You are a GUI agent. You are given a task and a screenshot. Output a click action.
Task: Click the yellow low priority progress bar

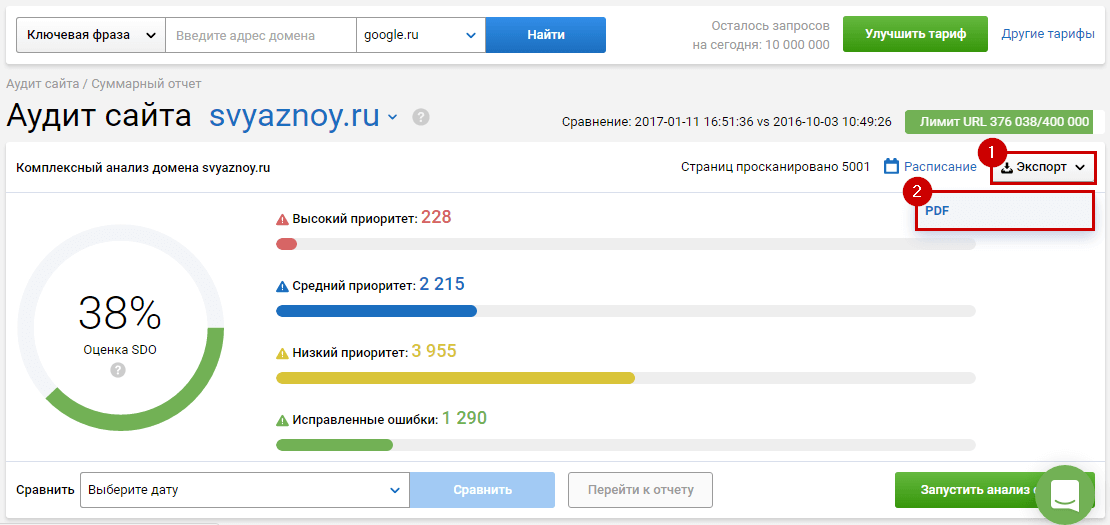455,378
